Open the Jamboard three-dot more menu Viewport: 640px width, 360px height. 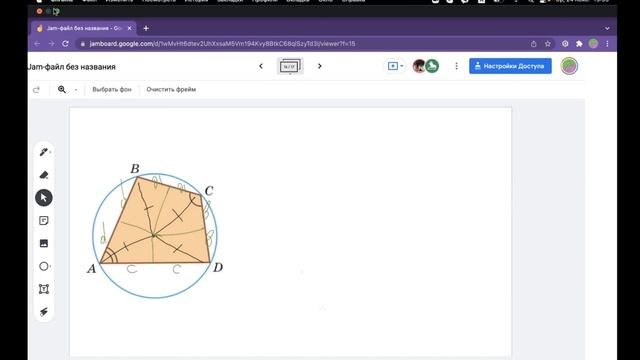point(456,66)
